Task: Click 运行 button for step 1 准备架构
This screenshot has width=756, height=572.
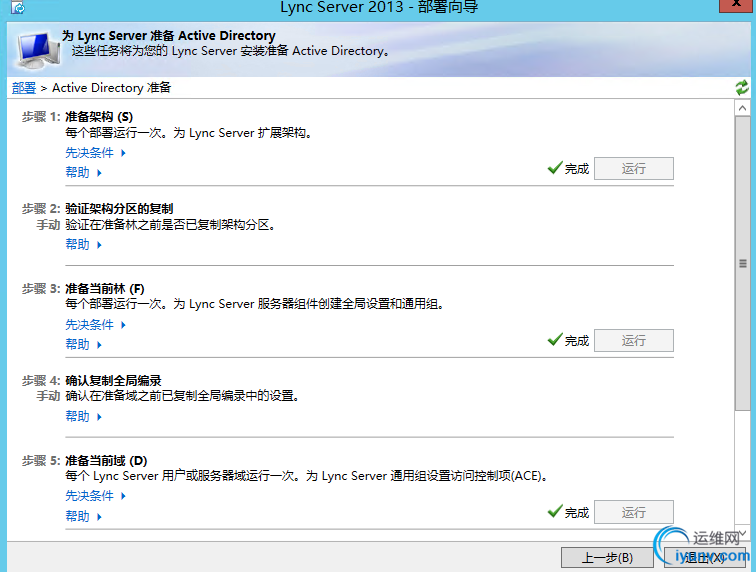Action: click(634, 168)
